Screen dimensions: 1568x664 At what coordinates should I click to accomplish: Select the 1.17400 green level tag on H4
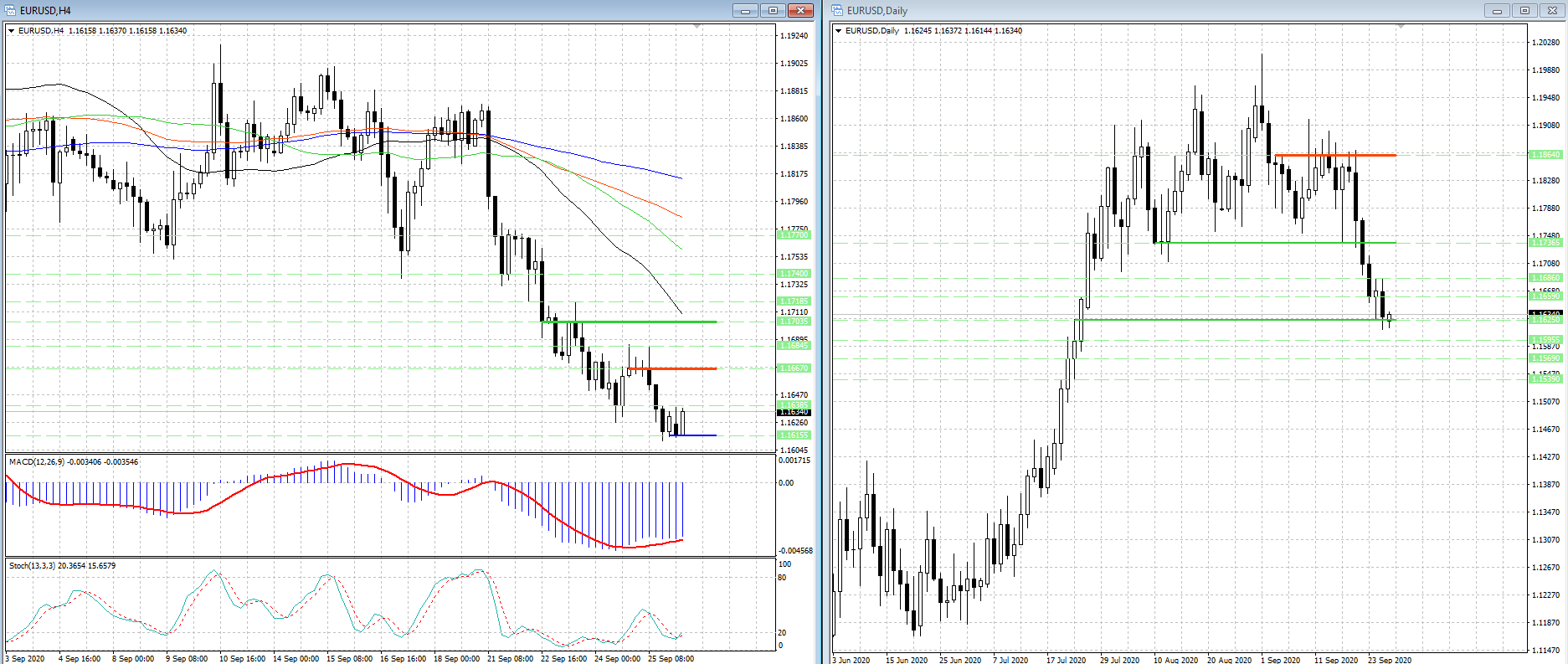[x=794, y=274]
